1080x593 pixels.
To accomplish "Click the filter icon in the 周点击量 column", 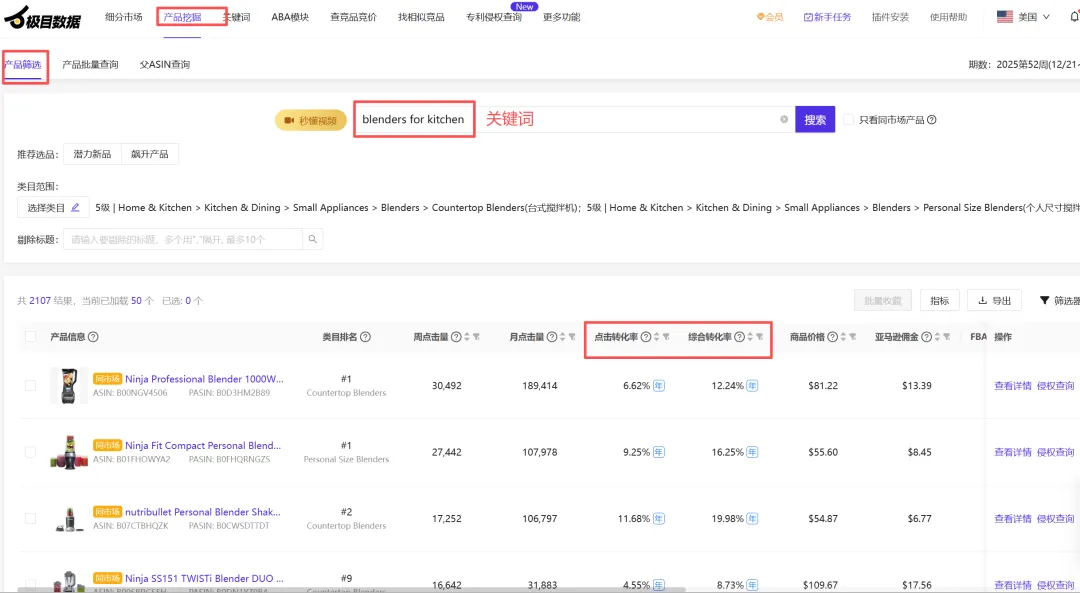I will tap(476, 337).
